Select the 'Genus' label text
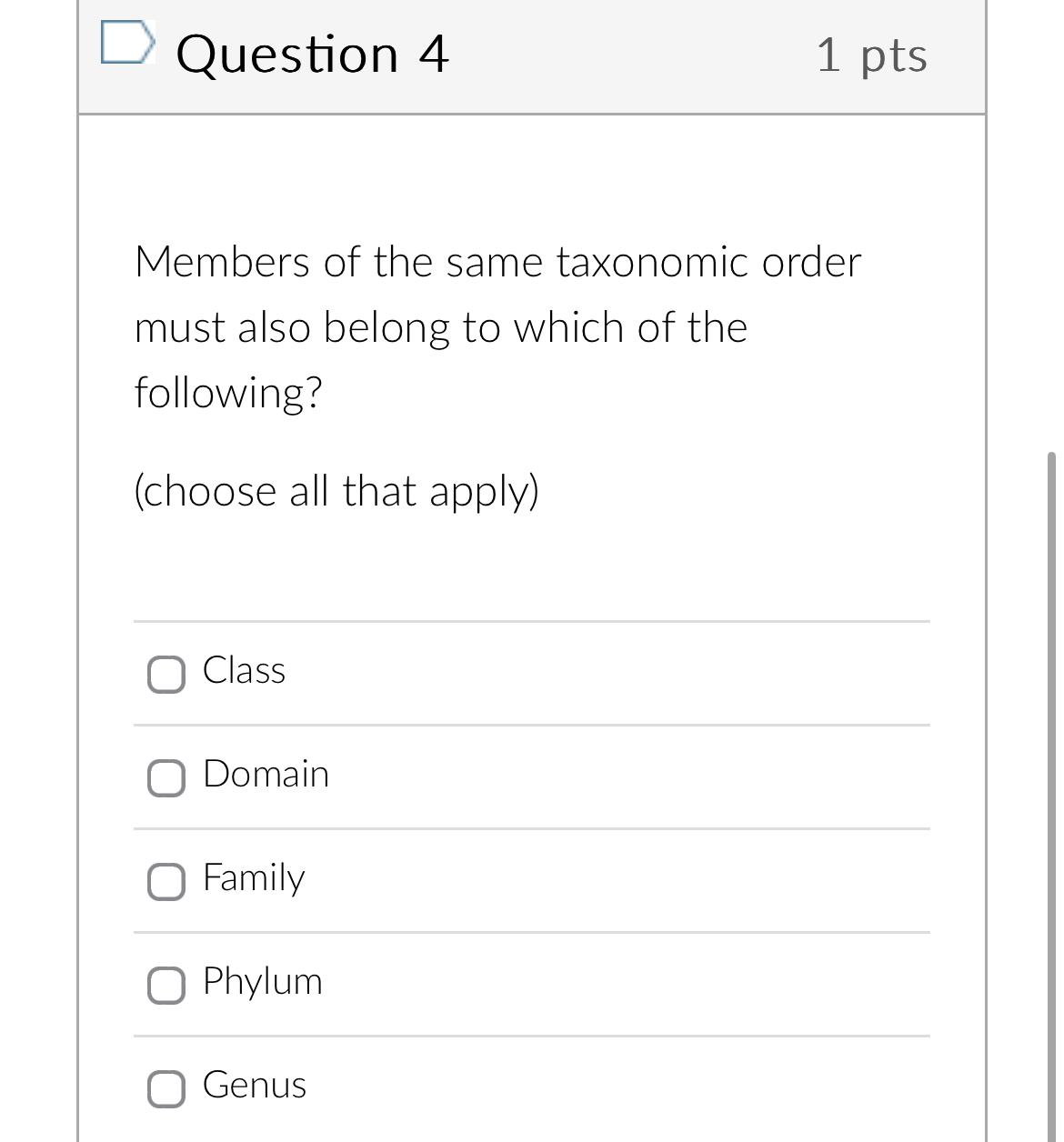1064x1142 pixels. pos(255,1085)
